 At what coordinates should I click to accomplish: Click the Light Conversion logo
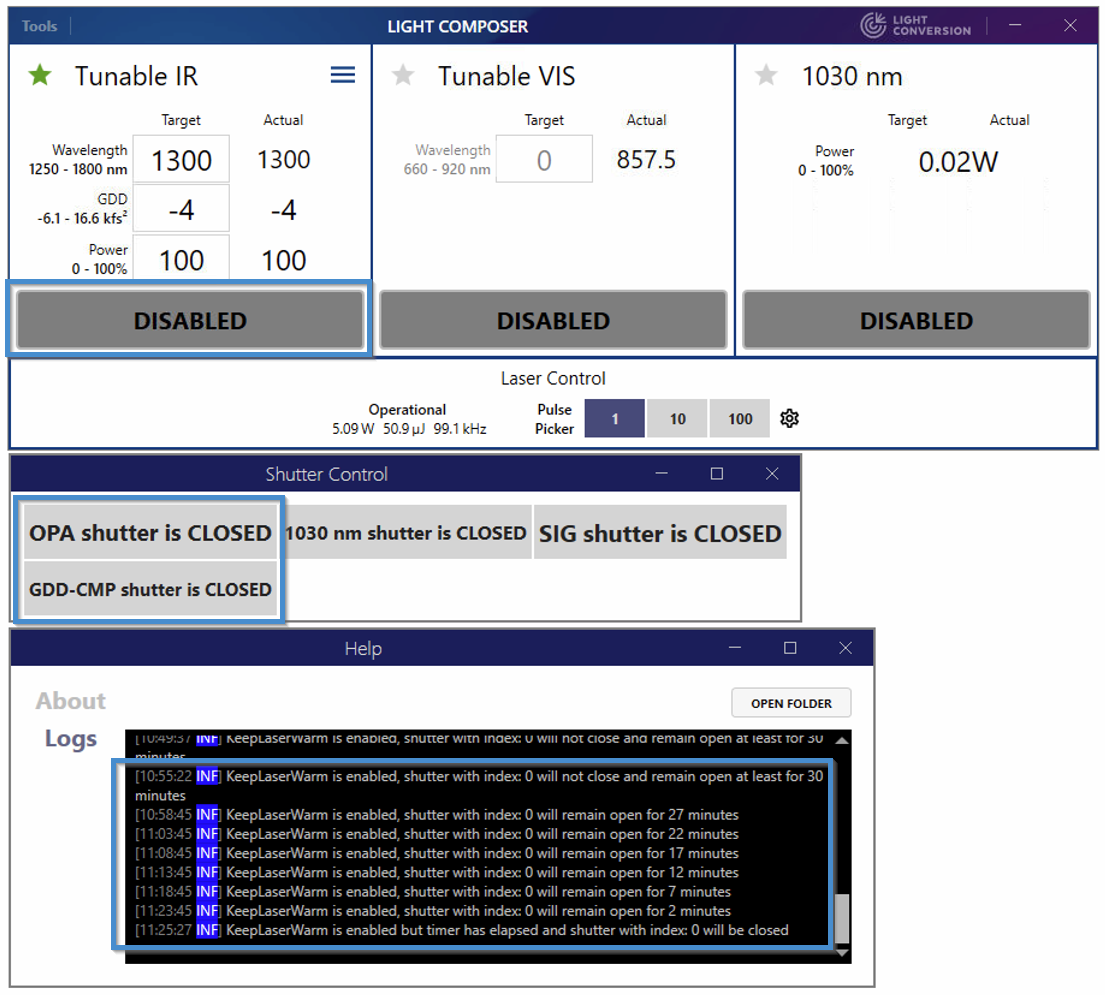click(915, 25)
